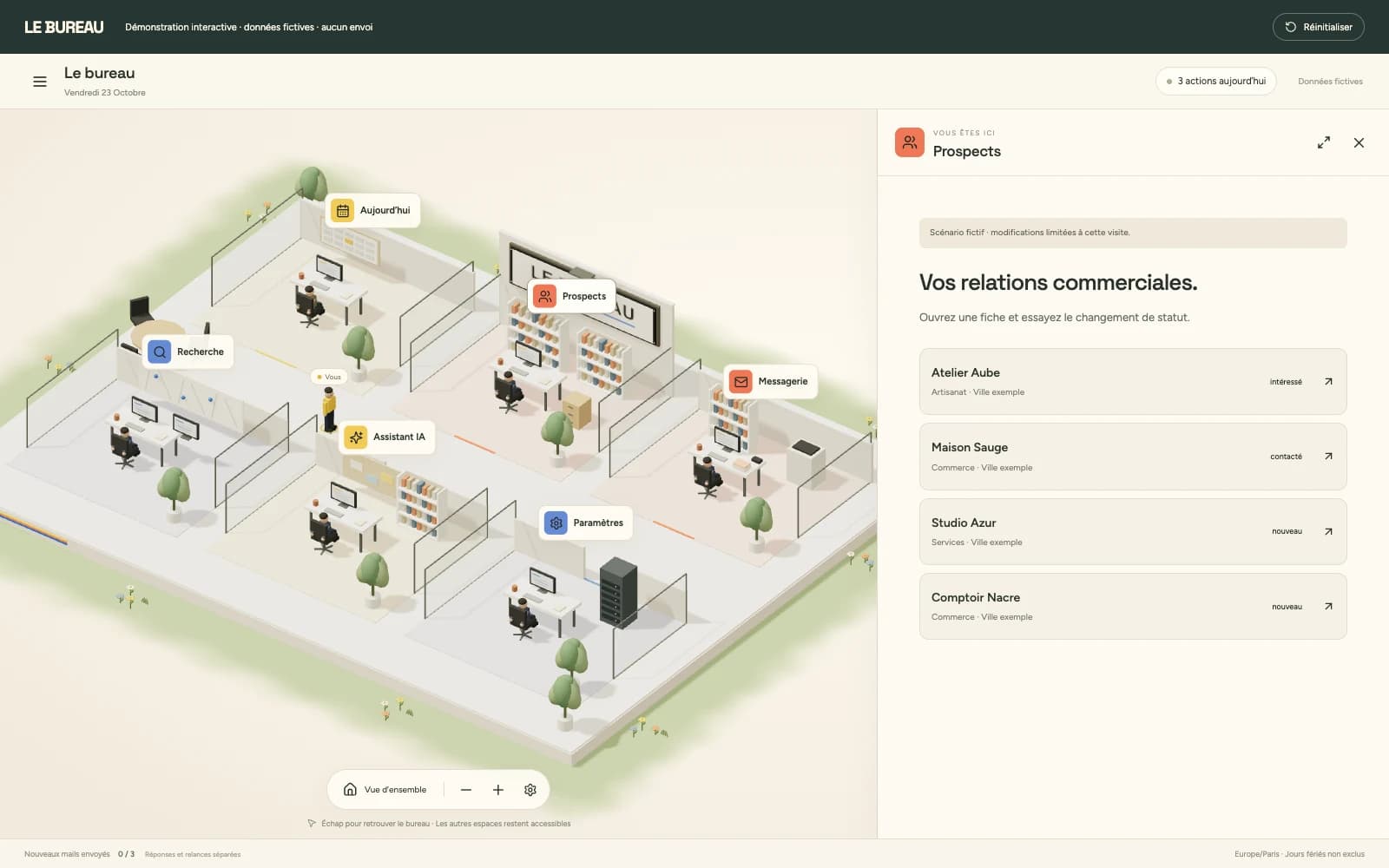Screen dimensions: 1389x868
Task: Open the hamburger menu beside Le bureau
Action: pos(40,82)
